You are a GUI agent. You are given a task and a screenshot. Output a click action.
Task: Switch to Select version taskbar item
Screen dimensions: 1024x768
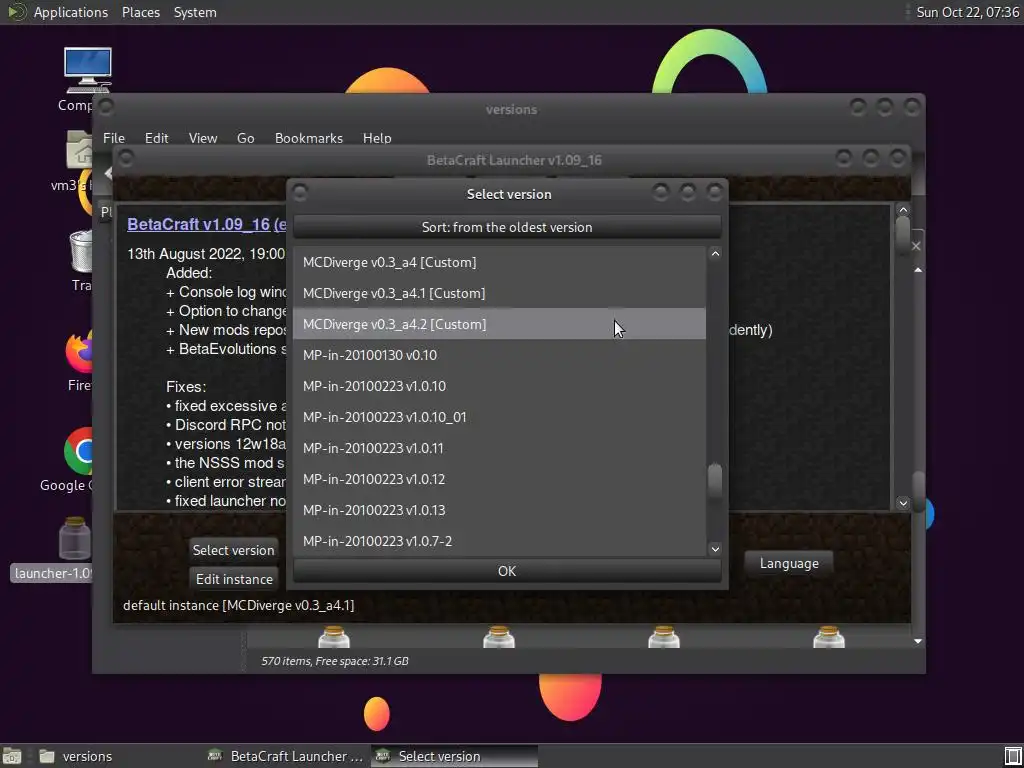(x=454, y=756)
